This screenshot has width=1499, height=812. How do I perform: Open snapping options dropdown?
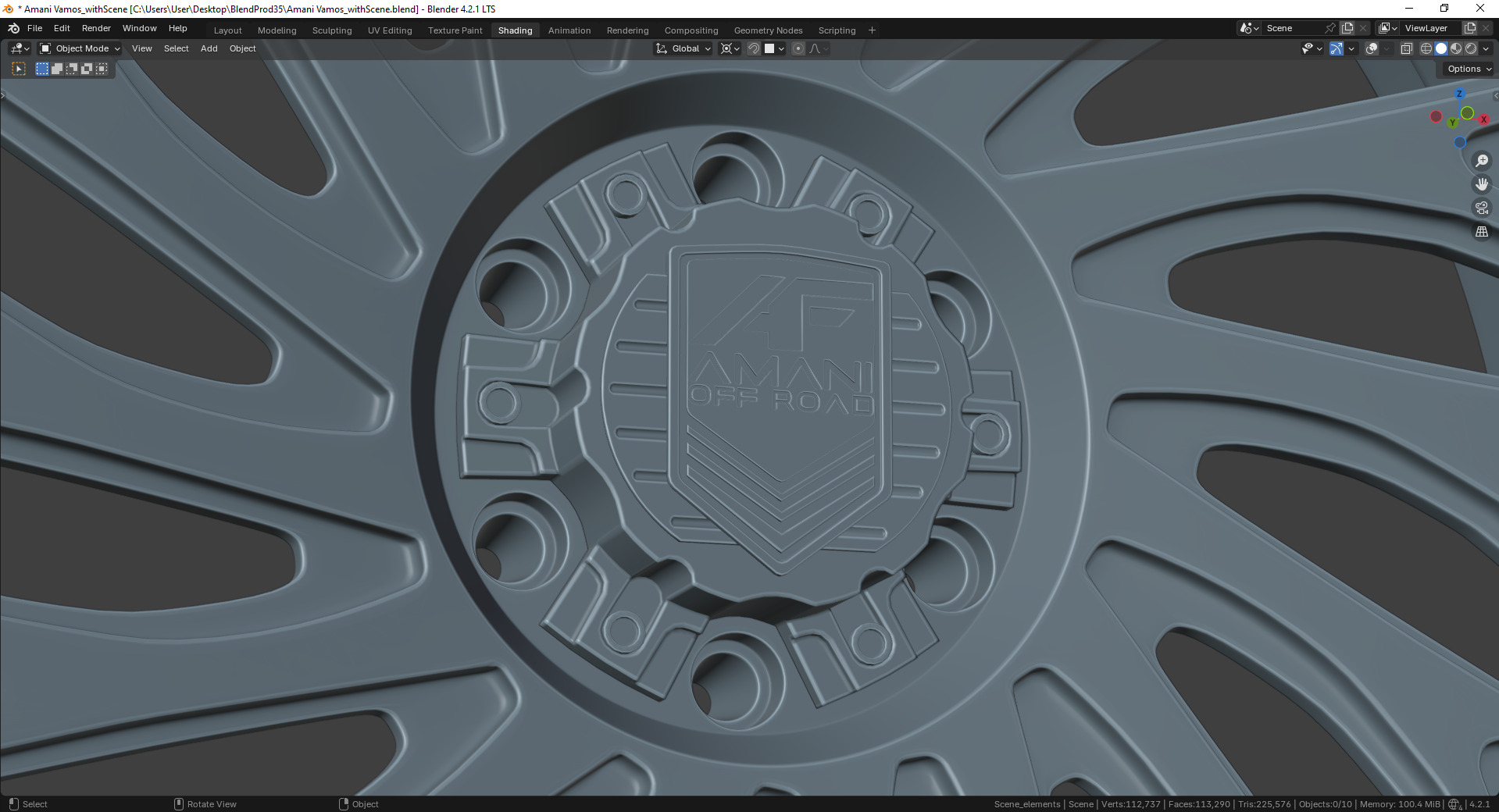point(774,48)
